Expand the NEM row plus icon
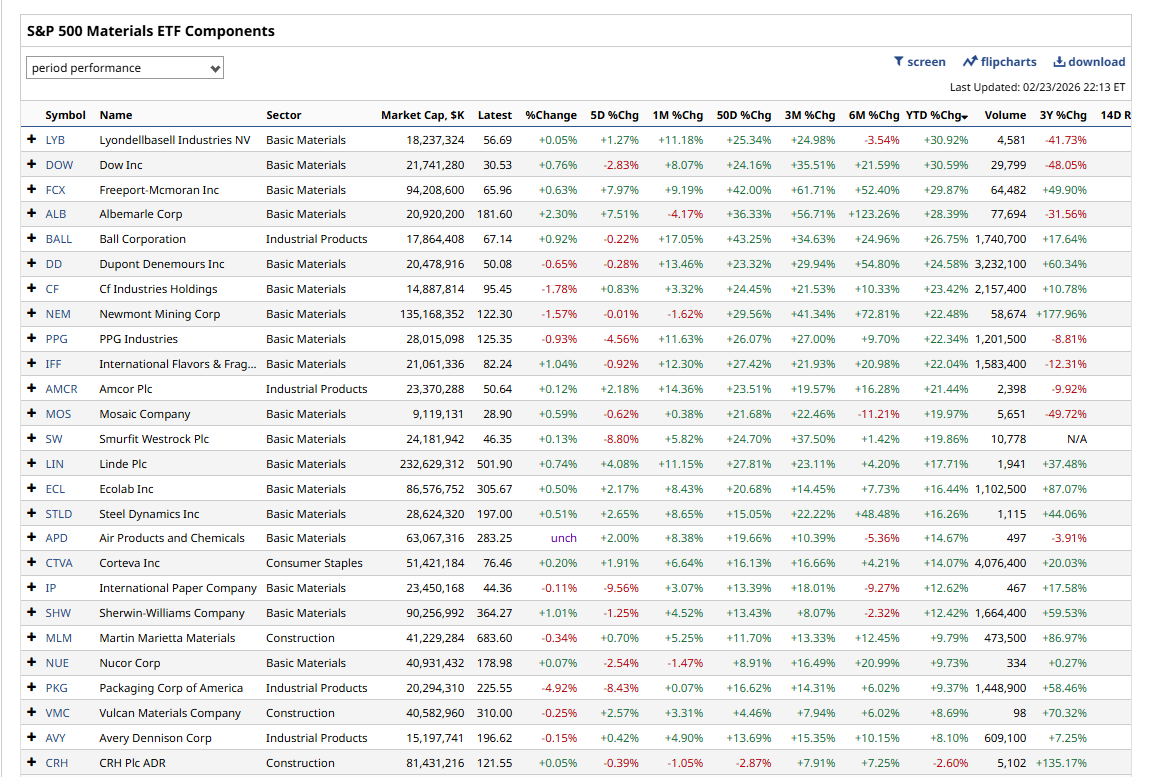This screenshot has width=1159, height=777. pos(32,314)
